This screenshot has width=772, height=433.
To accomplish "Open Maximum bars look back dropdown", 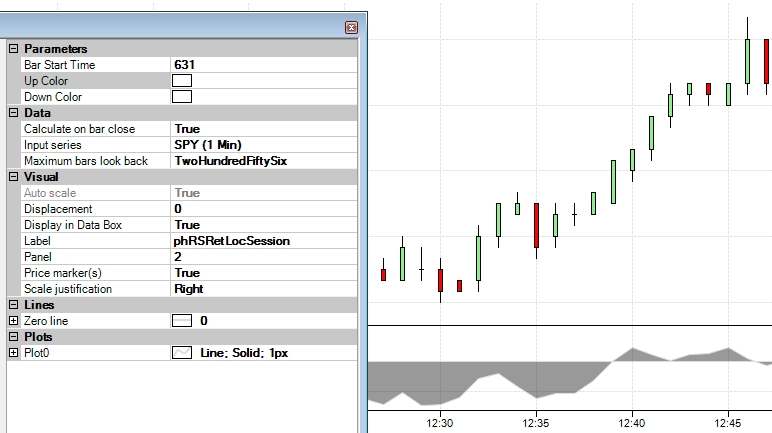I will click(264, 161).
